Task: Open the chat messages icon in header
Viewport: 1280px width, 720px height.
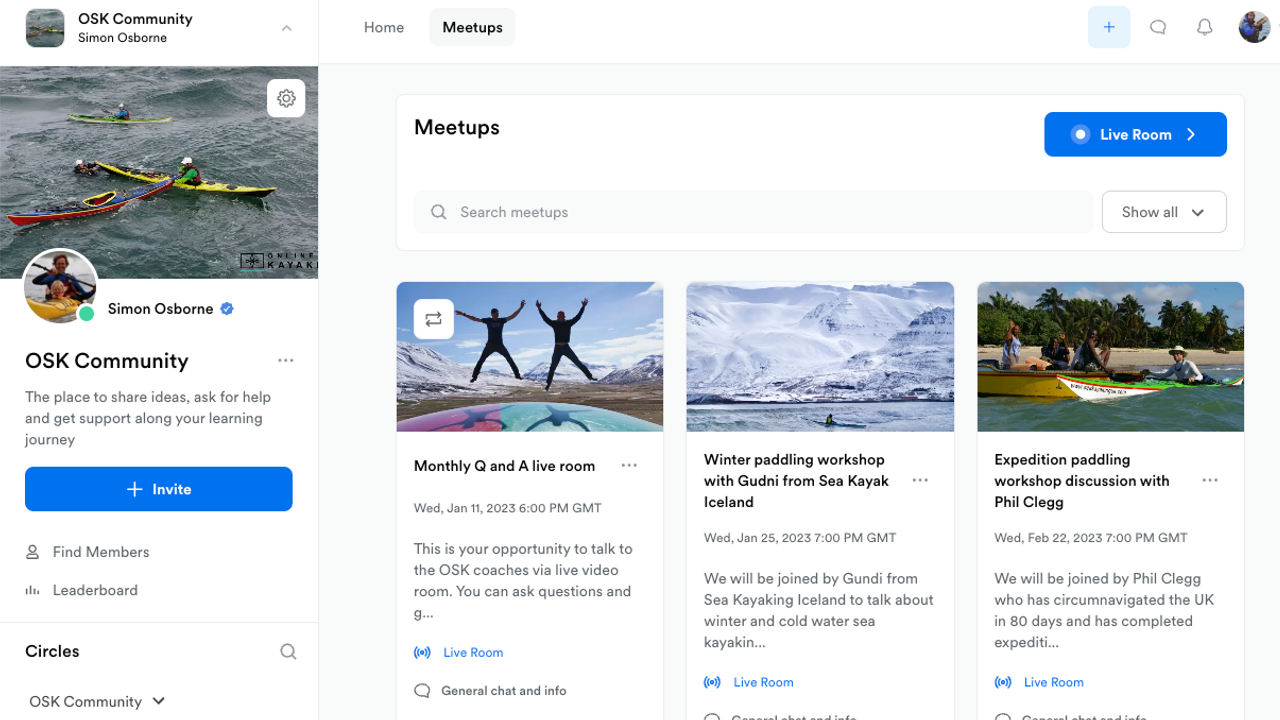Action: 1158,27
